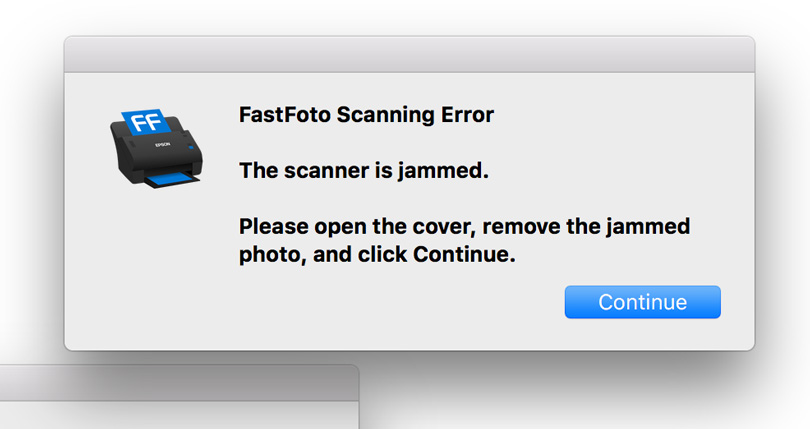810x429 pixels.
Task: Click the background window's content area below dialog
Action: 178,416
